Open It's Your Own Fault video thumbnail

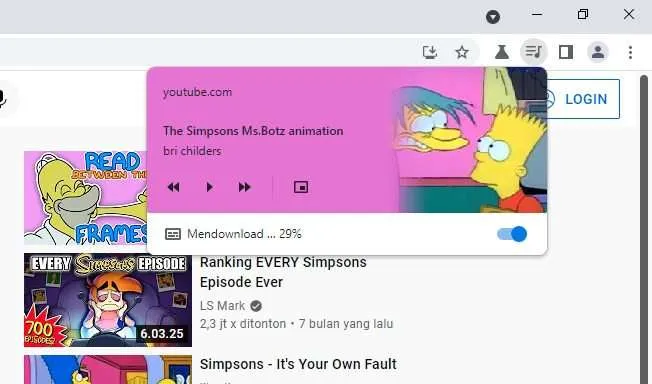[108, 369]
